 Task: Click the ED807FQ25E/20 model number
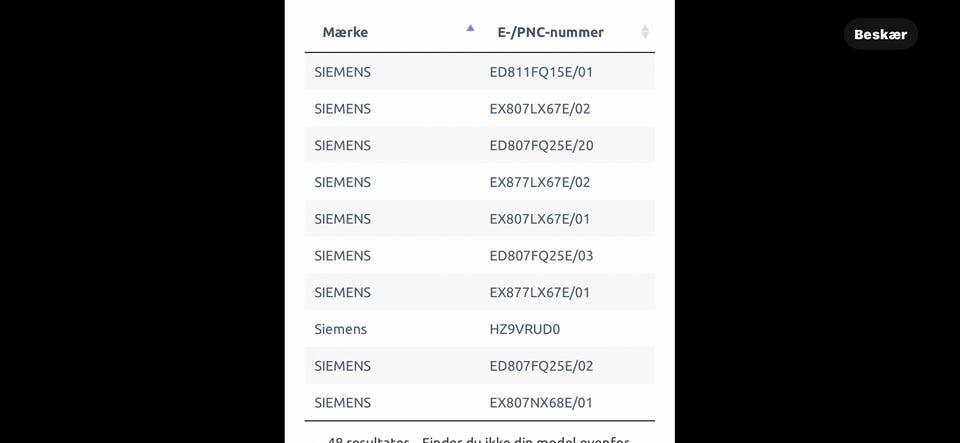[x=541, y=146]
